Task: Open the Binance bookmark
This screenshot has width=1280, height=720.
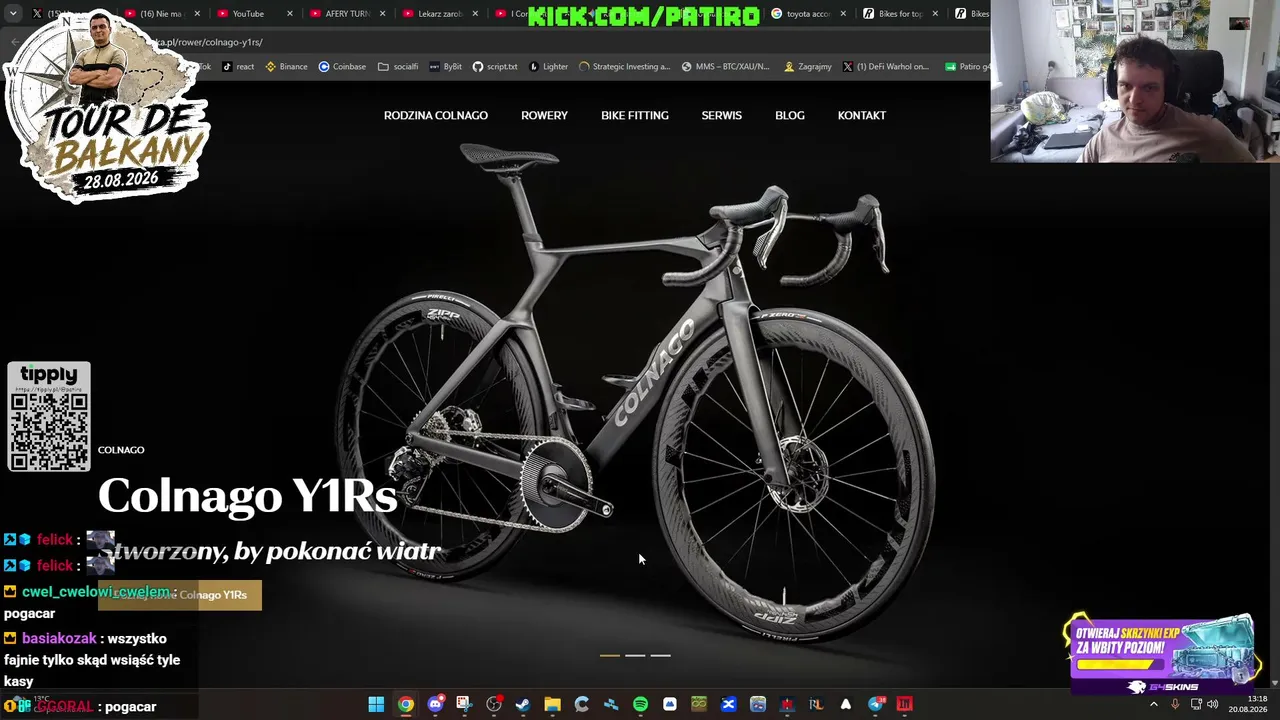Action: tap(287, 67)
